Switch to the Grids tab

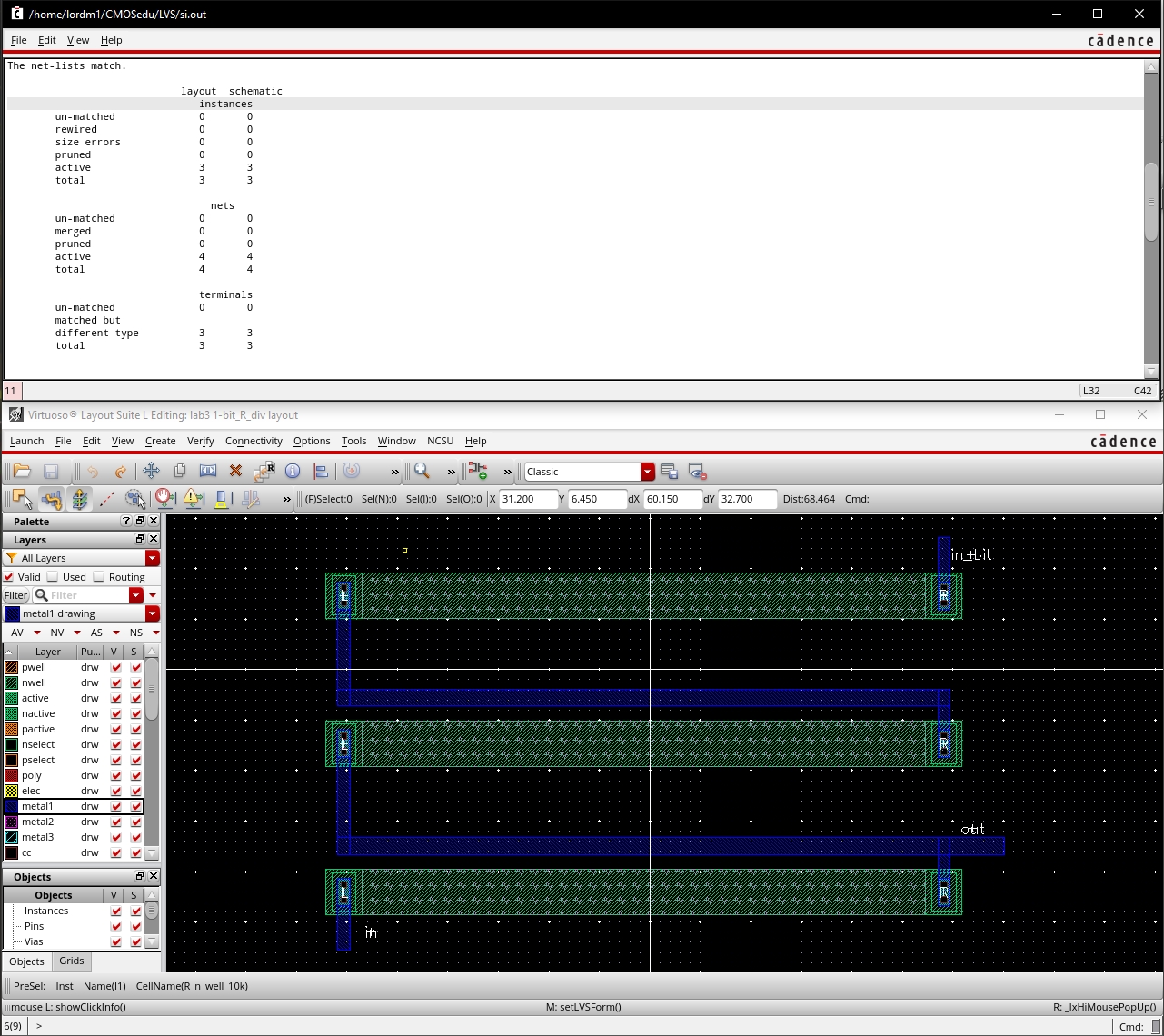point(71,961)
